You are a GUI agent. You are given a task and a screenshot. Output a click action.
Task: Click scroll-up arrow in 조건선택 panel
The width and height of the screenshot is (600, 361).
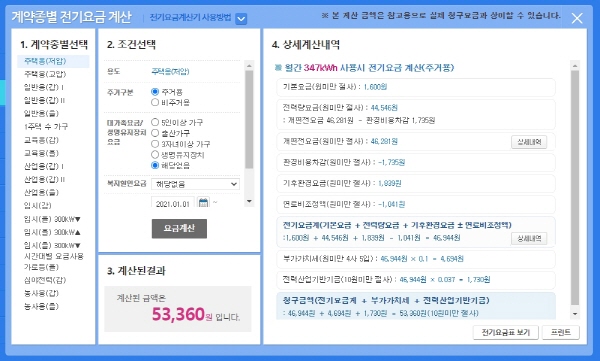[249, 66]
